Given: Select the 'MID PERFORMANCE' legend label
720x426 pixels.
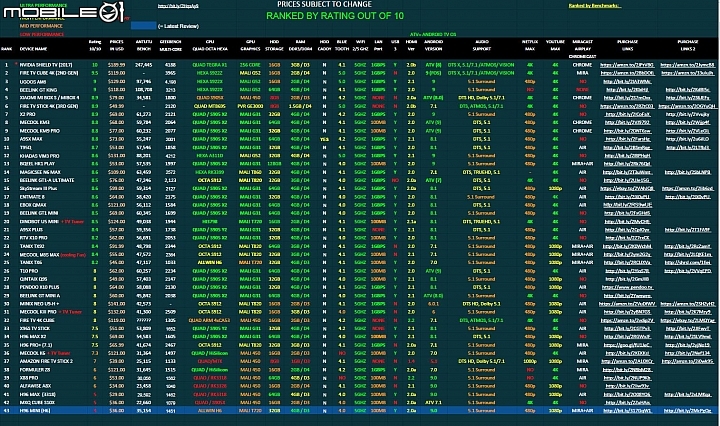Looking at the screenshot, I should pos(41,26).
